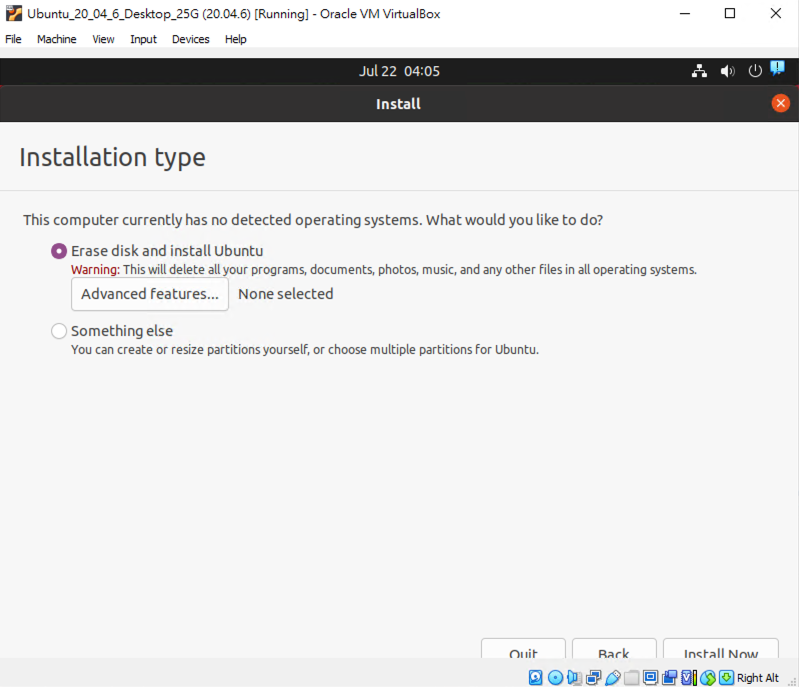Click the hard disk activity status icon
The image size is (799, 687).
pos(536,677)
